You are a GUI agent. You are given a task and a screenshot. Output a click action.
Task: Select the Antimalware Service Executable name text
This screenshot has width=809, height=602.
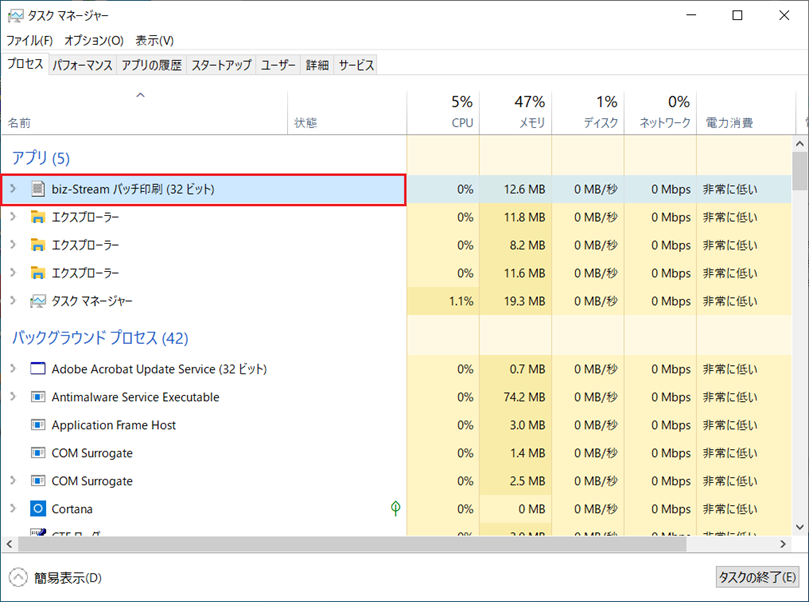click(135, 397)
